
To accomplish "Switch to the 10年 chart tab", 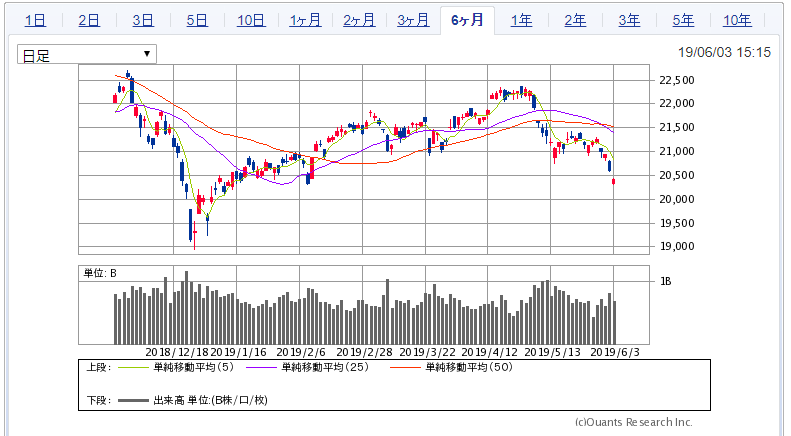I will (x=737, y=20).
